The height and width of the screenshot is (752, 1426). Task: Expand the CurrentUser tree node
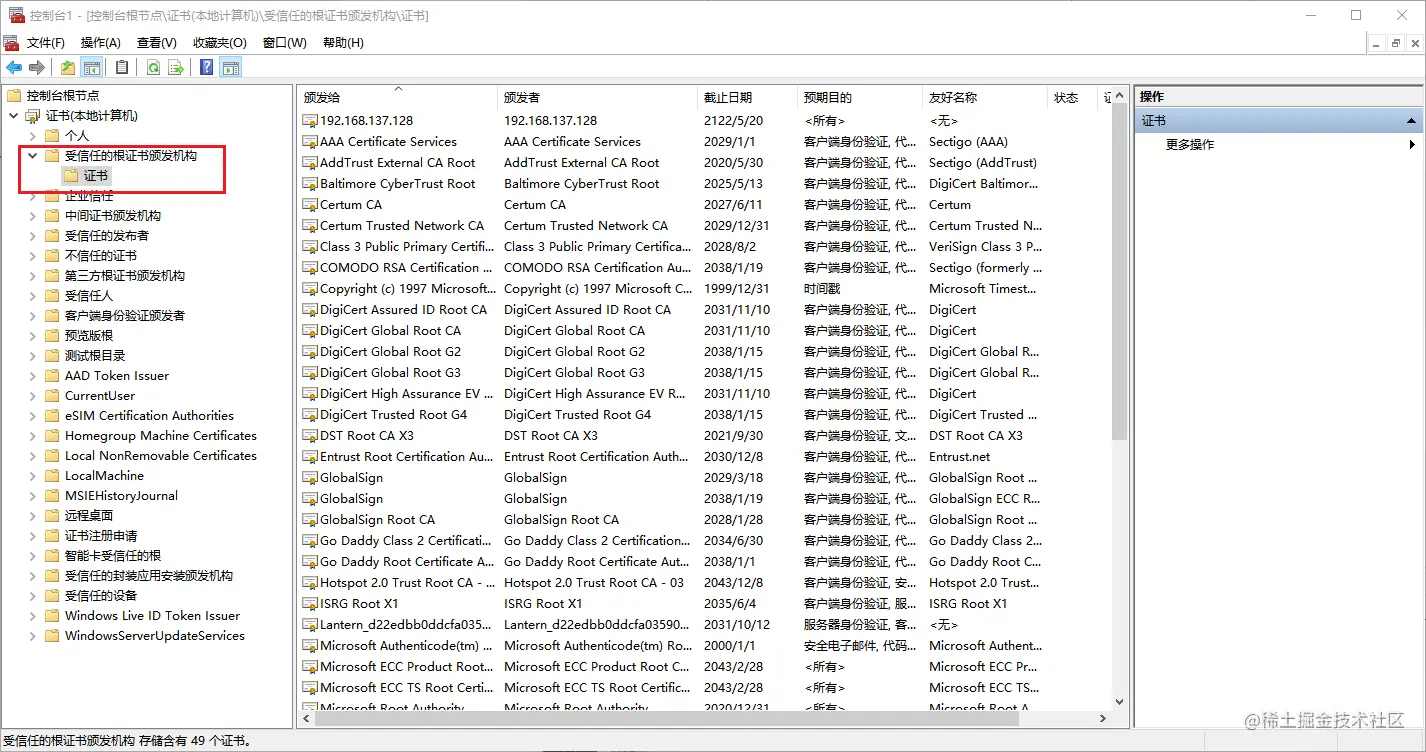[33, 396]
